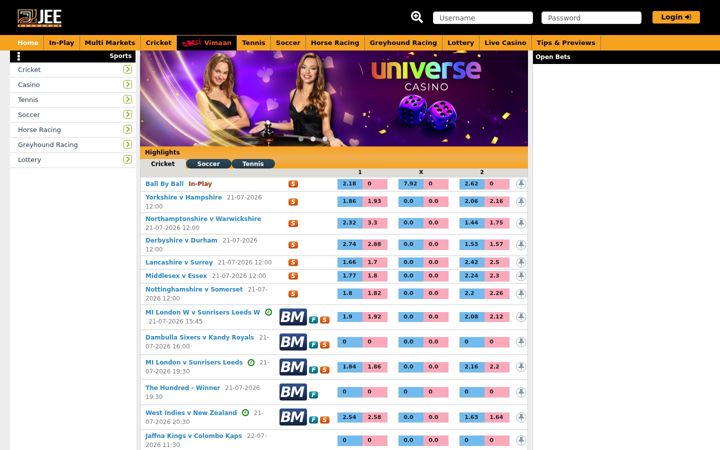Viewport: 720px width, 450px height.
Task: Pin the Dambulla Sixers v Kandy Royals market
Action: coord(521,342)
